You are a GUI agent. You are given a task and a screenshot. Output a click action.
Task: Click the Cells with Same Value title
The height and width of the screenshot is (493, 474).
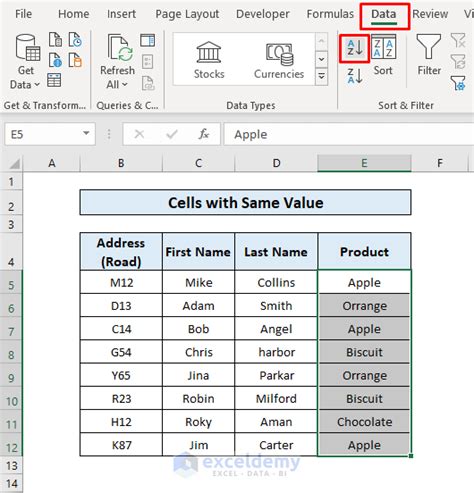tap(246, 202)
